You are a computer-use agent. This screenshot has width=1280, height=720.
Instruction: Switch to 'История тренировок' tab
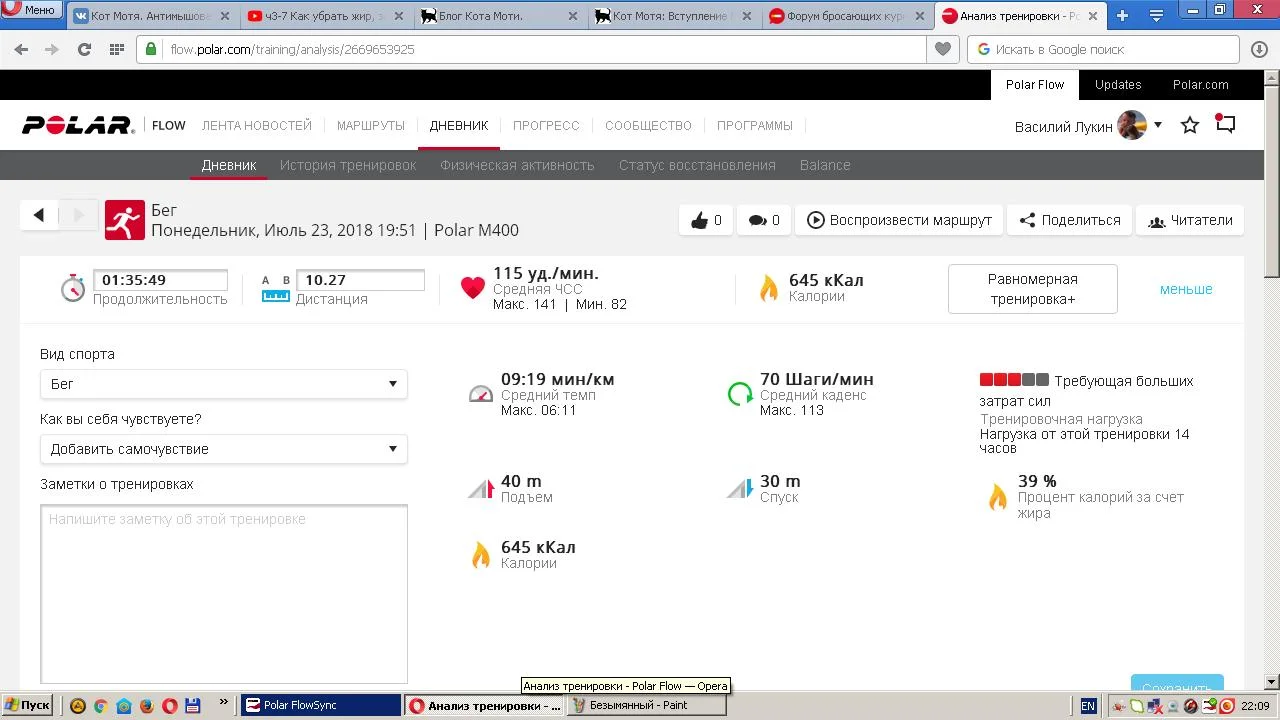348,165
